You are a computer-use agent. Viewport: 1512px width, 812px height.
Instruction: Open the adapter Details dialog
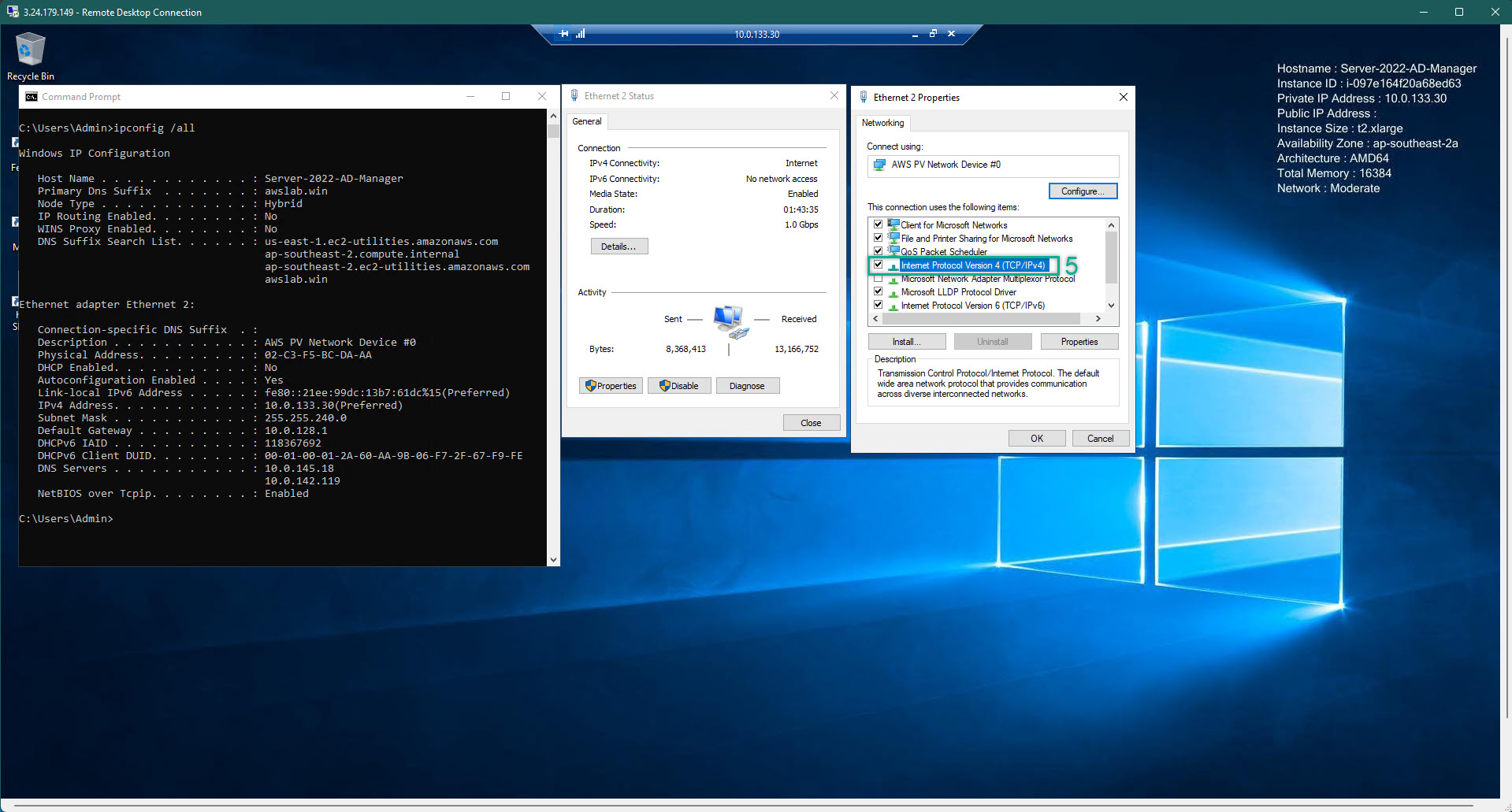[619, 247]
